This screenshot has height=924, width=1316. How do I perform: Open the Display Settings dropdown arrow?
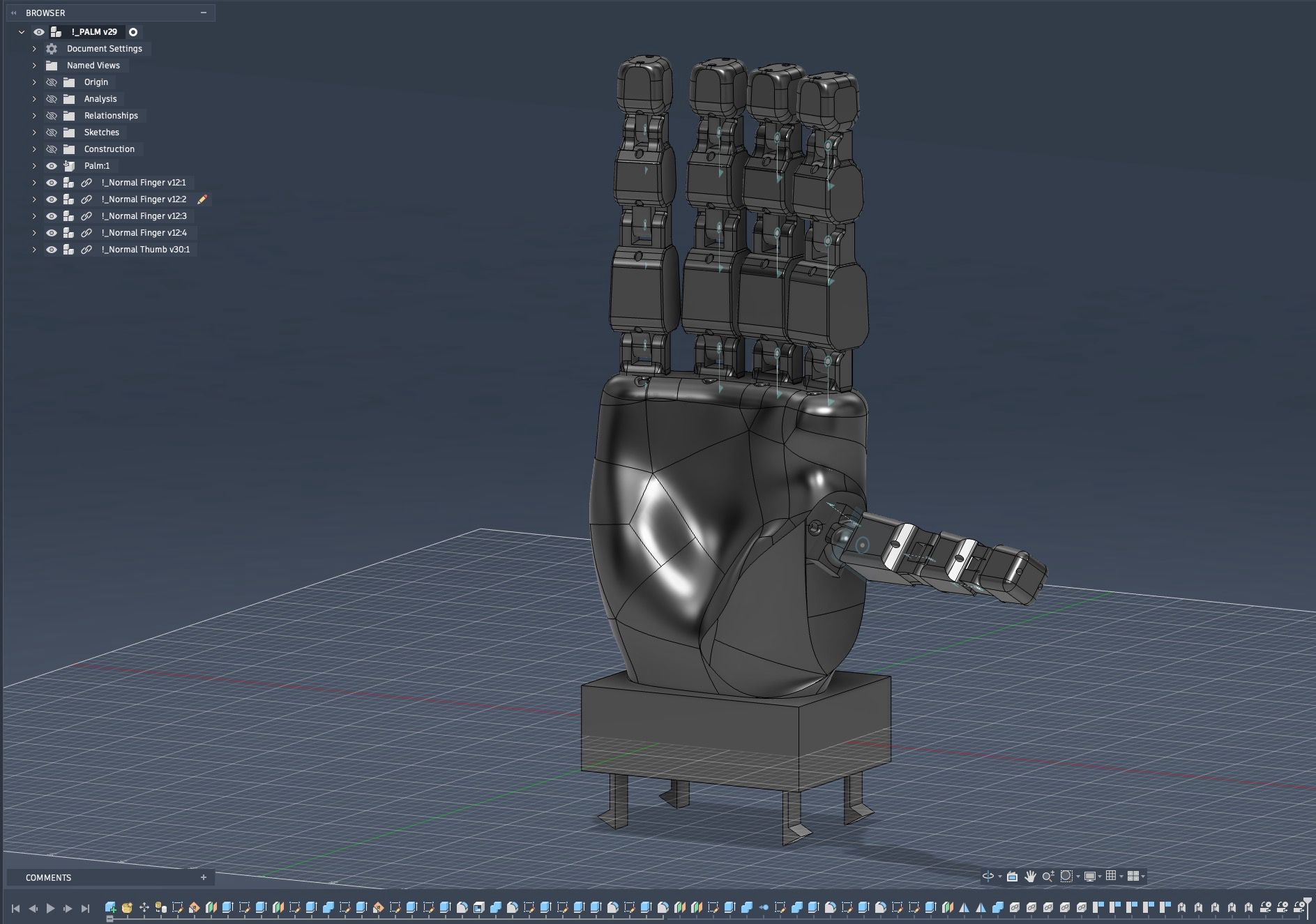[1100, 877]
